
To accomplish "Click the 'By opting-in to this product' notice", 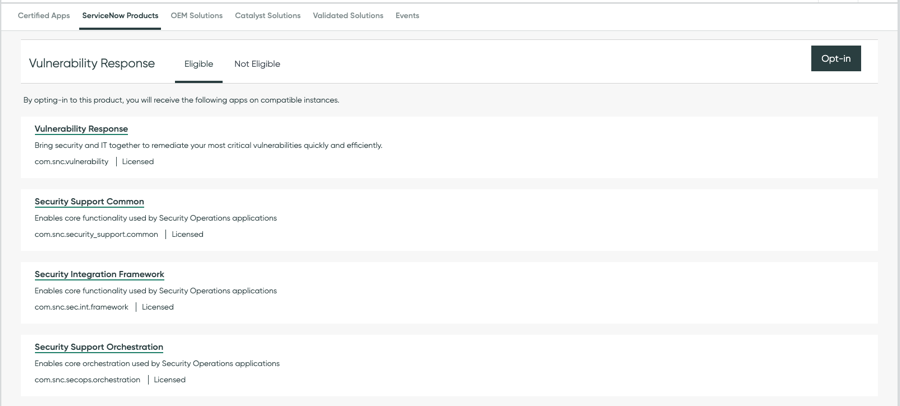I will tap(181, 100).
